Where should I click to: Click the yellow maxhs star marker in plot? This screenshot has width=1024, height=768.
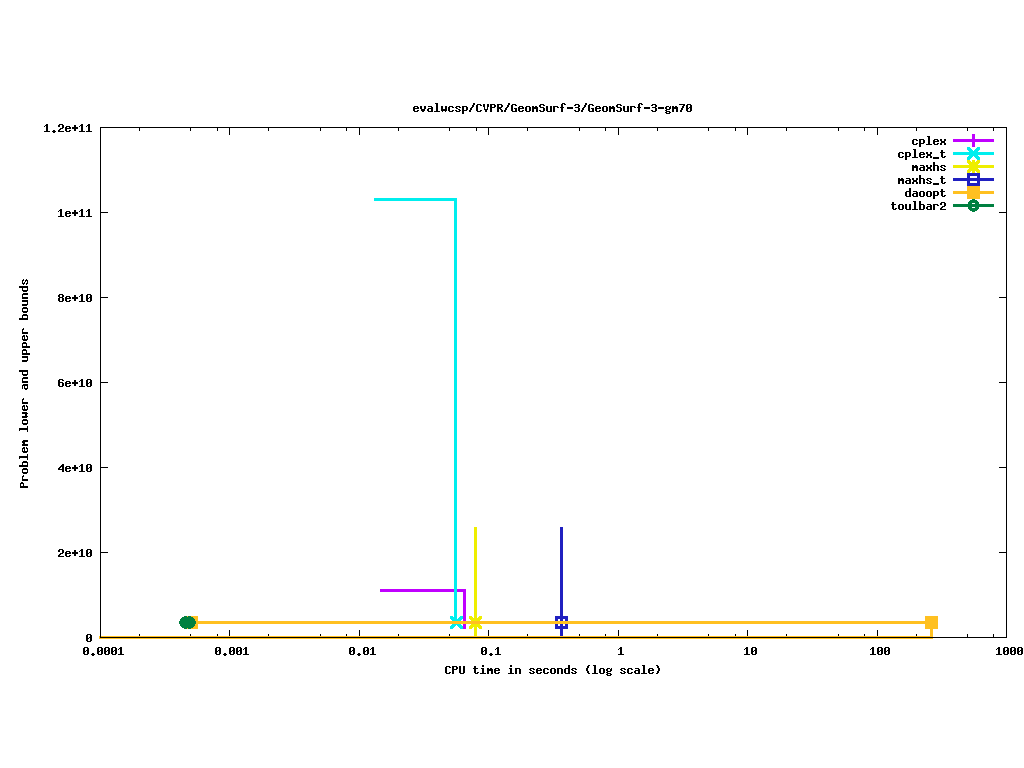475,622
